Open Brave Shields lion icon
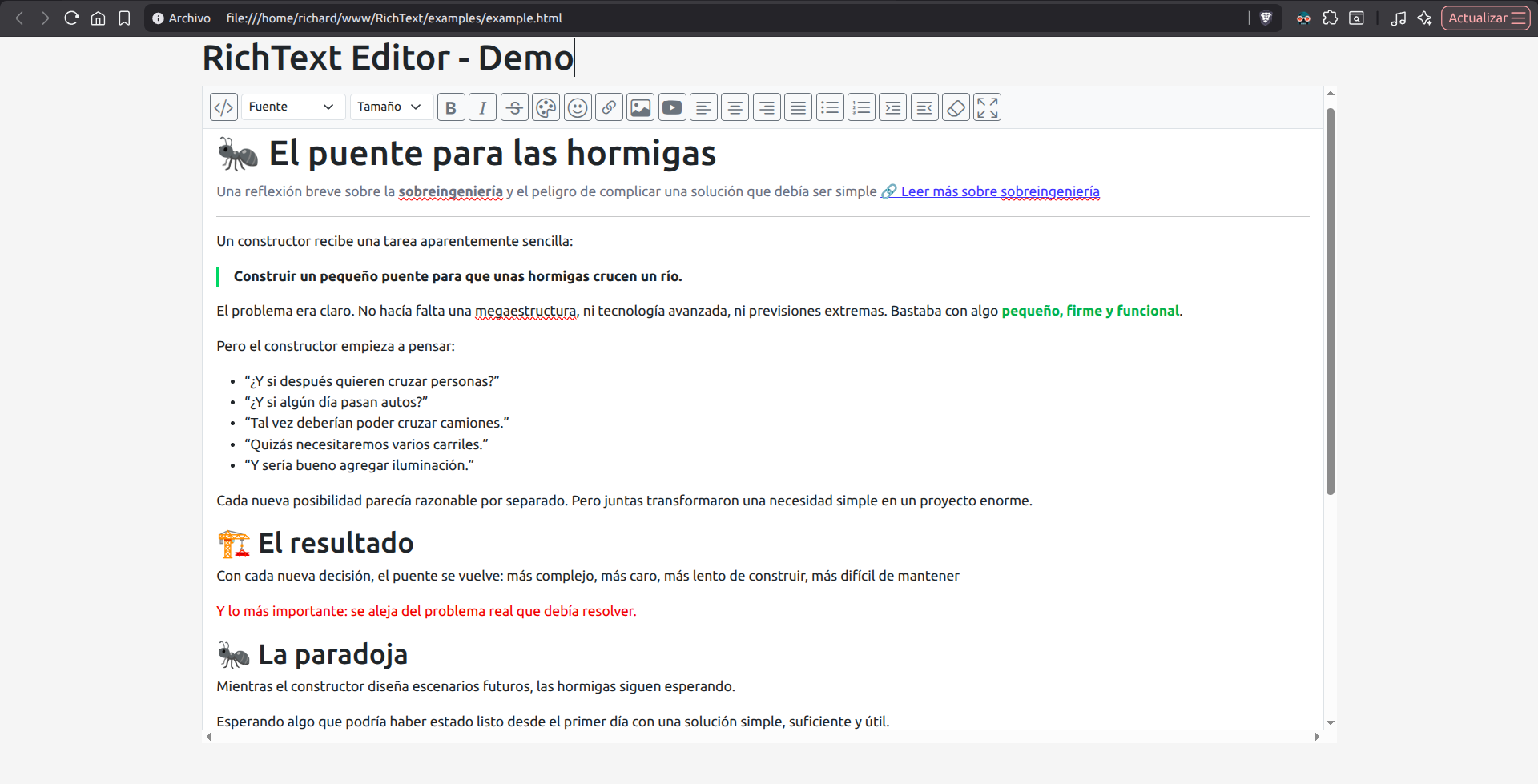The width and height of the screenshot is (1538, 784). coord(1266,18)
